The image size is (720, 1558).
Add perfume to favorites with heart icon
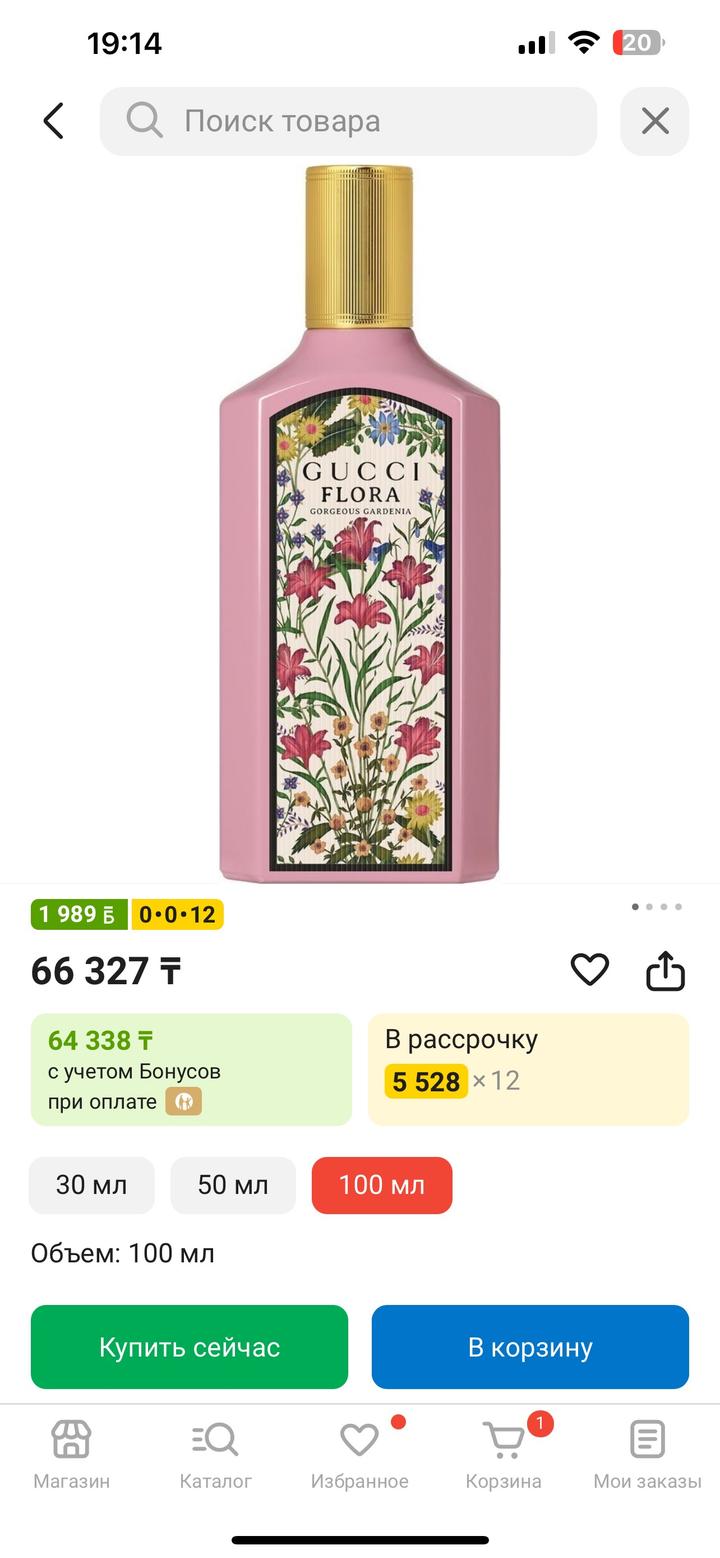click(590, 969)
